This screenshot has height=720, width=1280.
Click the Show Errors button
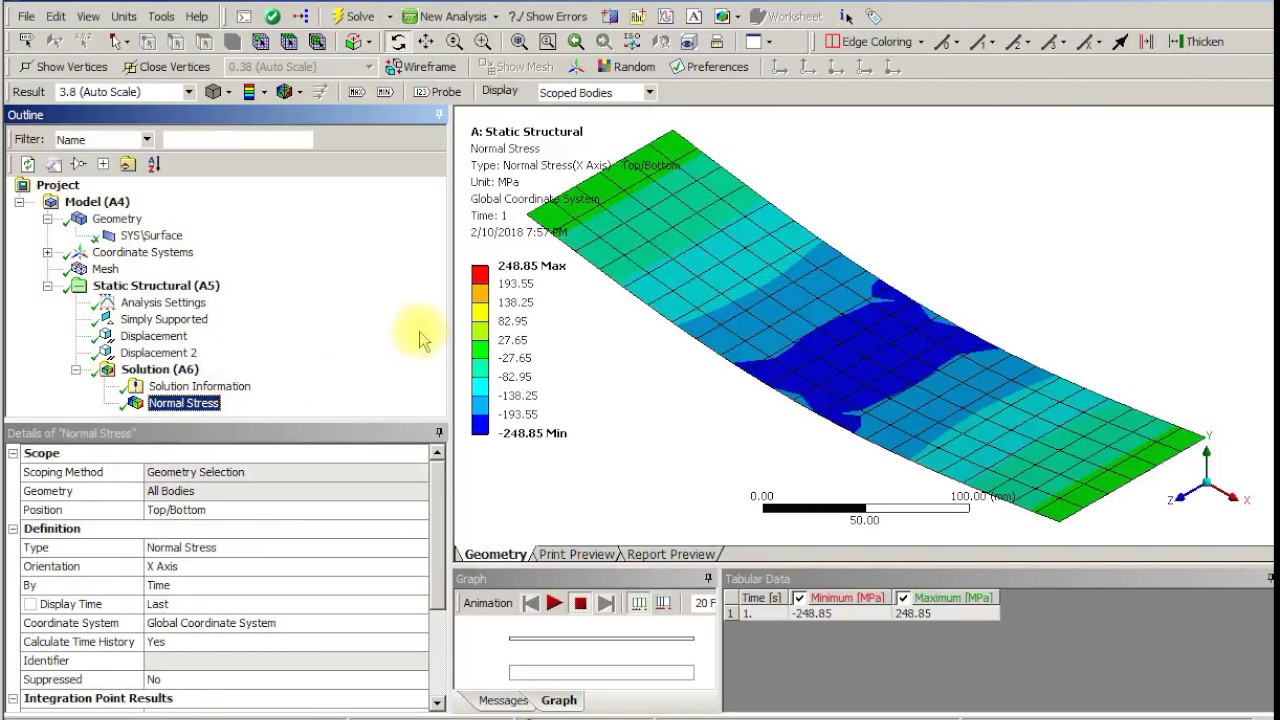pos(548,16)
